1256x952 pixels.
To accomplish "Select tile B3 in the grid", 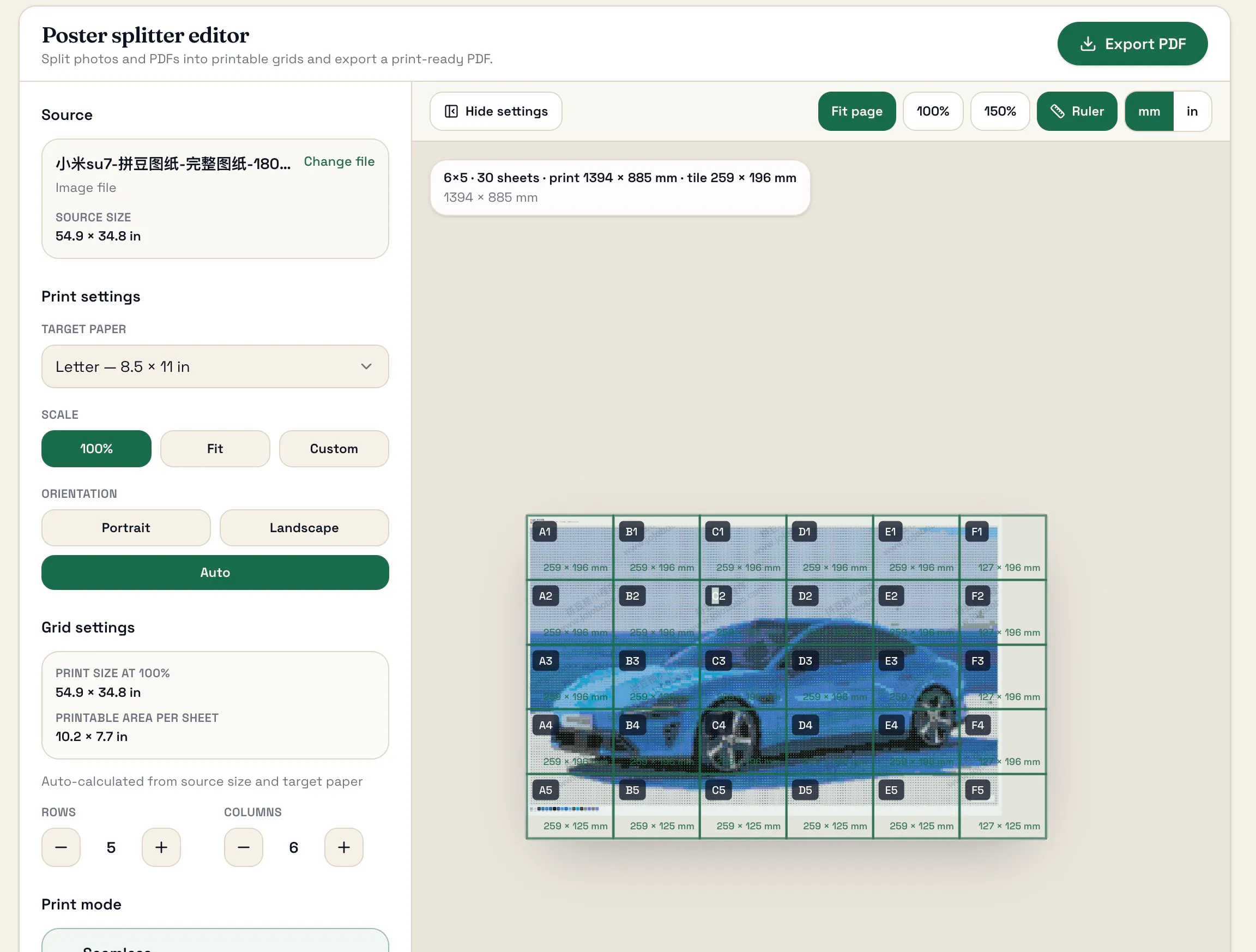I will click(x=657, y=677).
